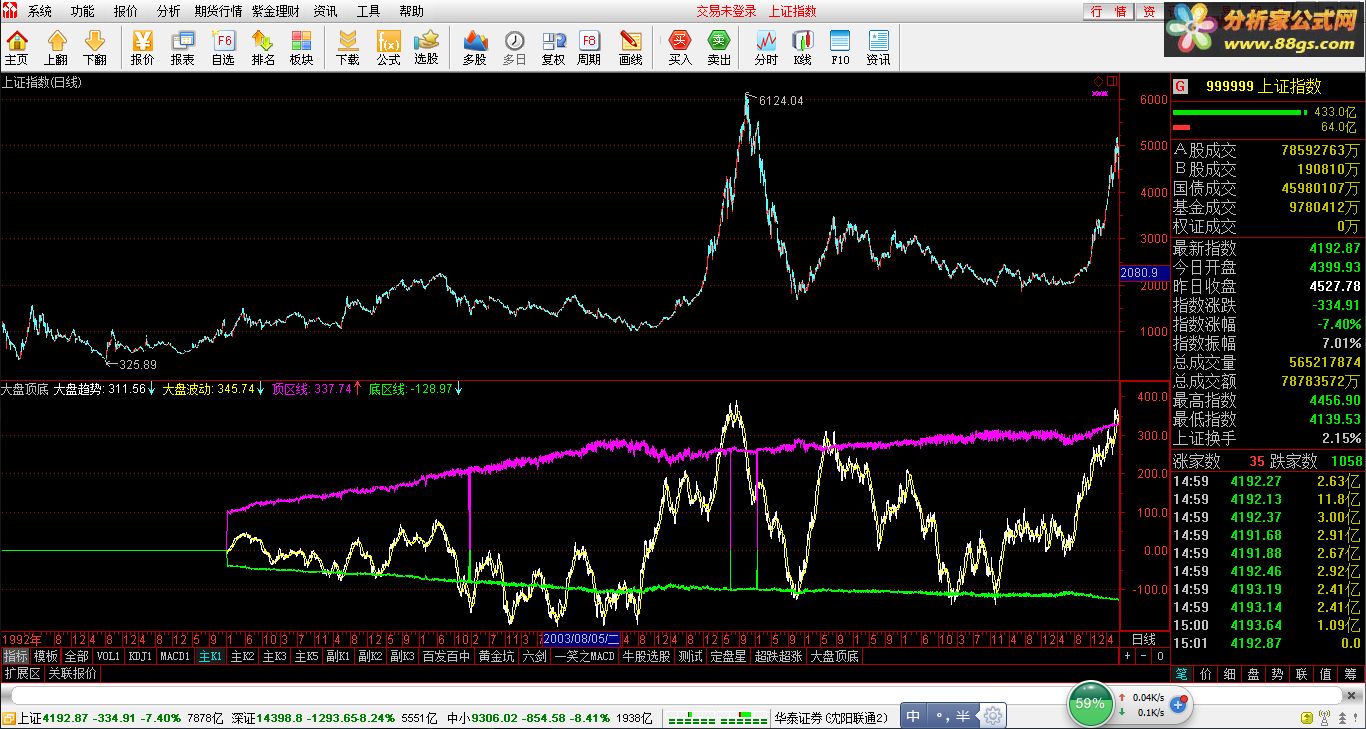Open the 公式 formula icon

click(388, 47)
